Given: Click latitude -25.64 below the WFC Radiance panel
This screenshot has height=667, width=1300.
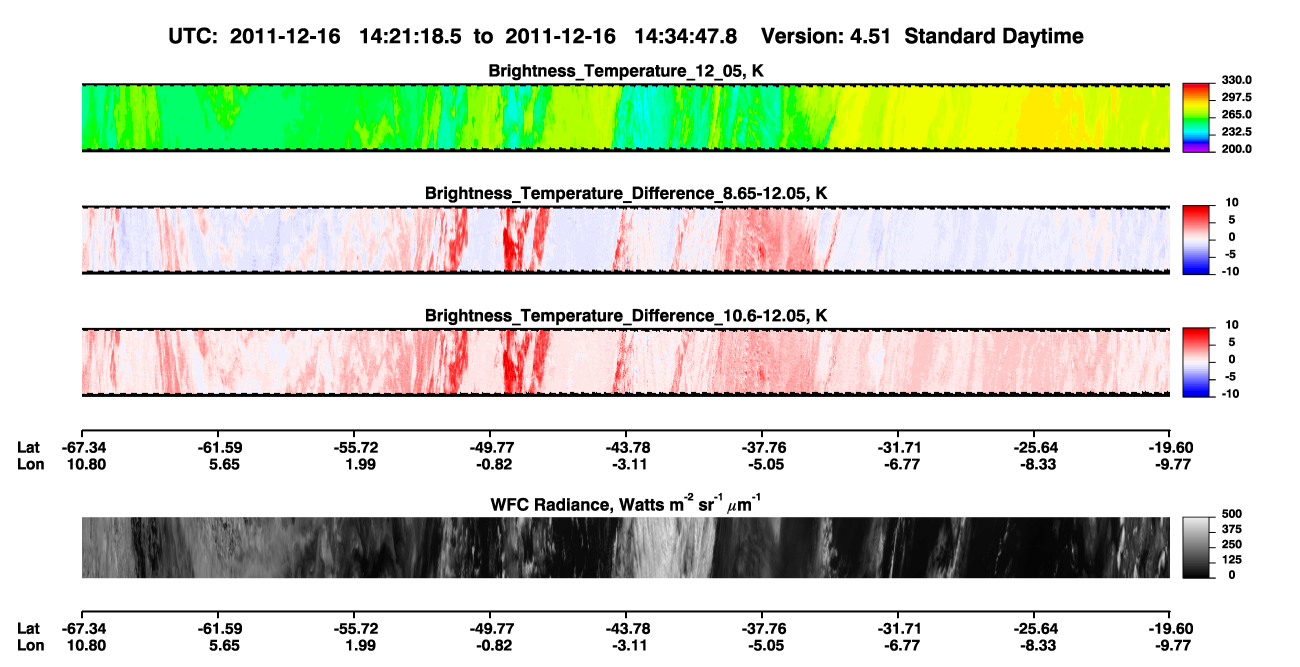Looking at the screenshot, I should coord(1034,628).
